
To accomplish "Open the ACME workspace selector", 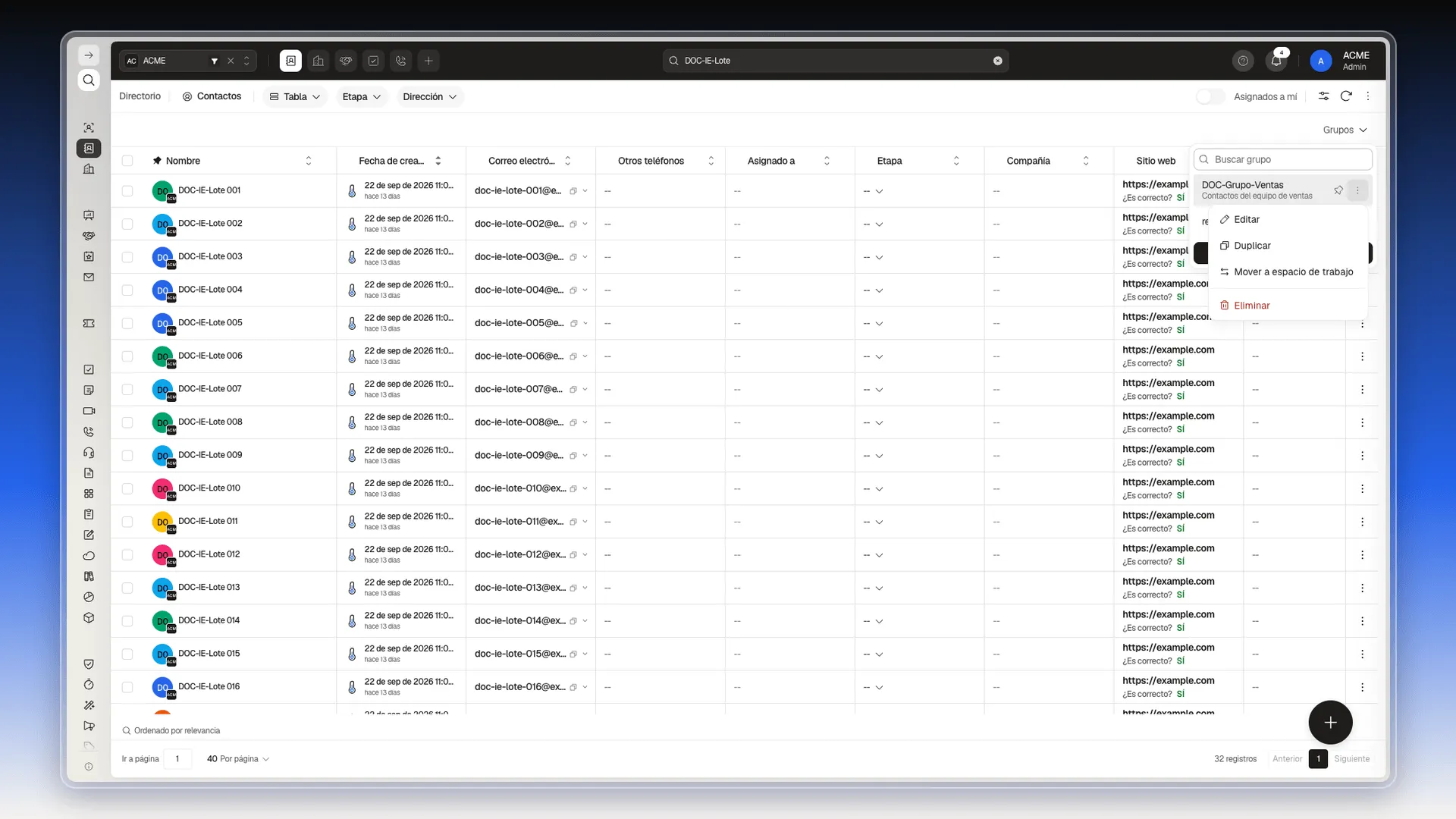I will [188, 61].
